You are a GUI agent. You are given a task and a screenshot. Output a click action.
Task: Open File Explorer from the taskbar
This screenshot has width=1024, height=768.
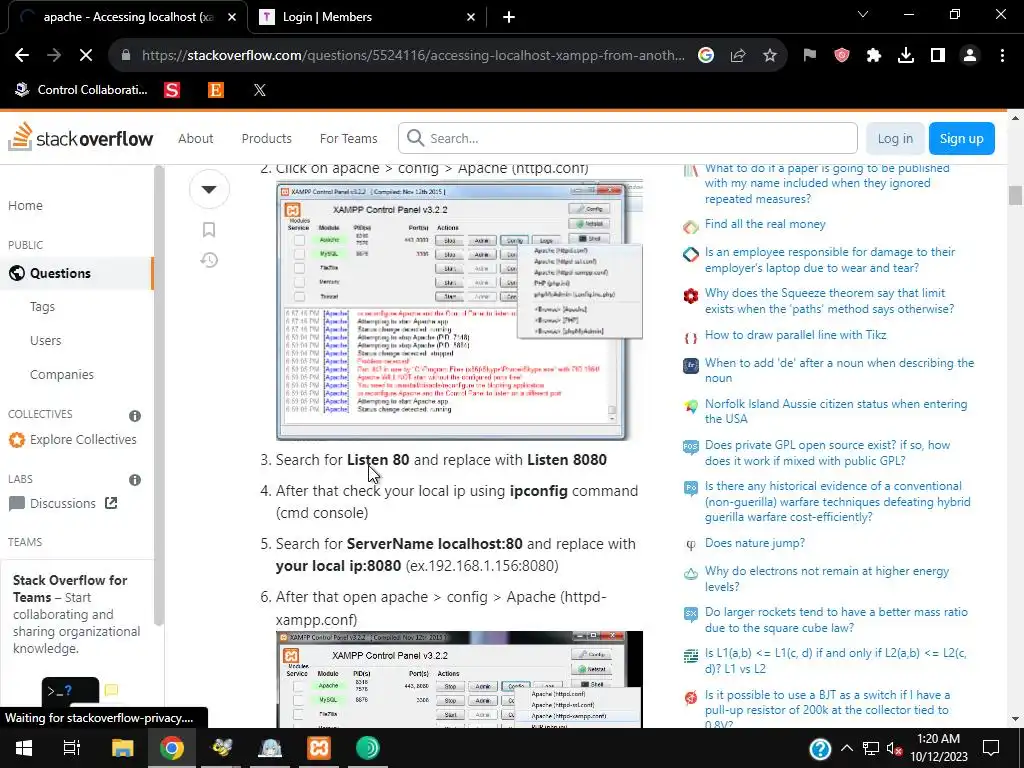point(122,748)
